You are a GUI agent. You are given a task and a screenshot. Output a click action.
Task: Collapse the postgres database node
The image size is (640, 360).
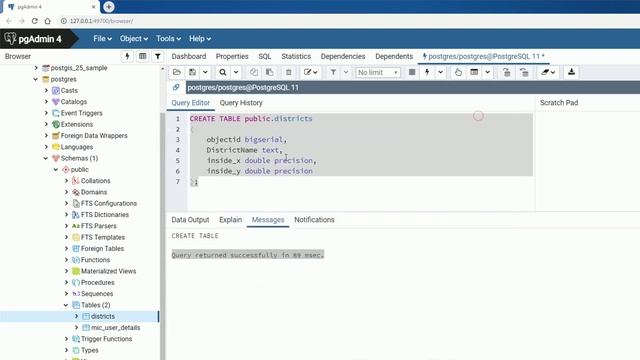point(36,79)
